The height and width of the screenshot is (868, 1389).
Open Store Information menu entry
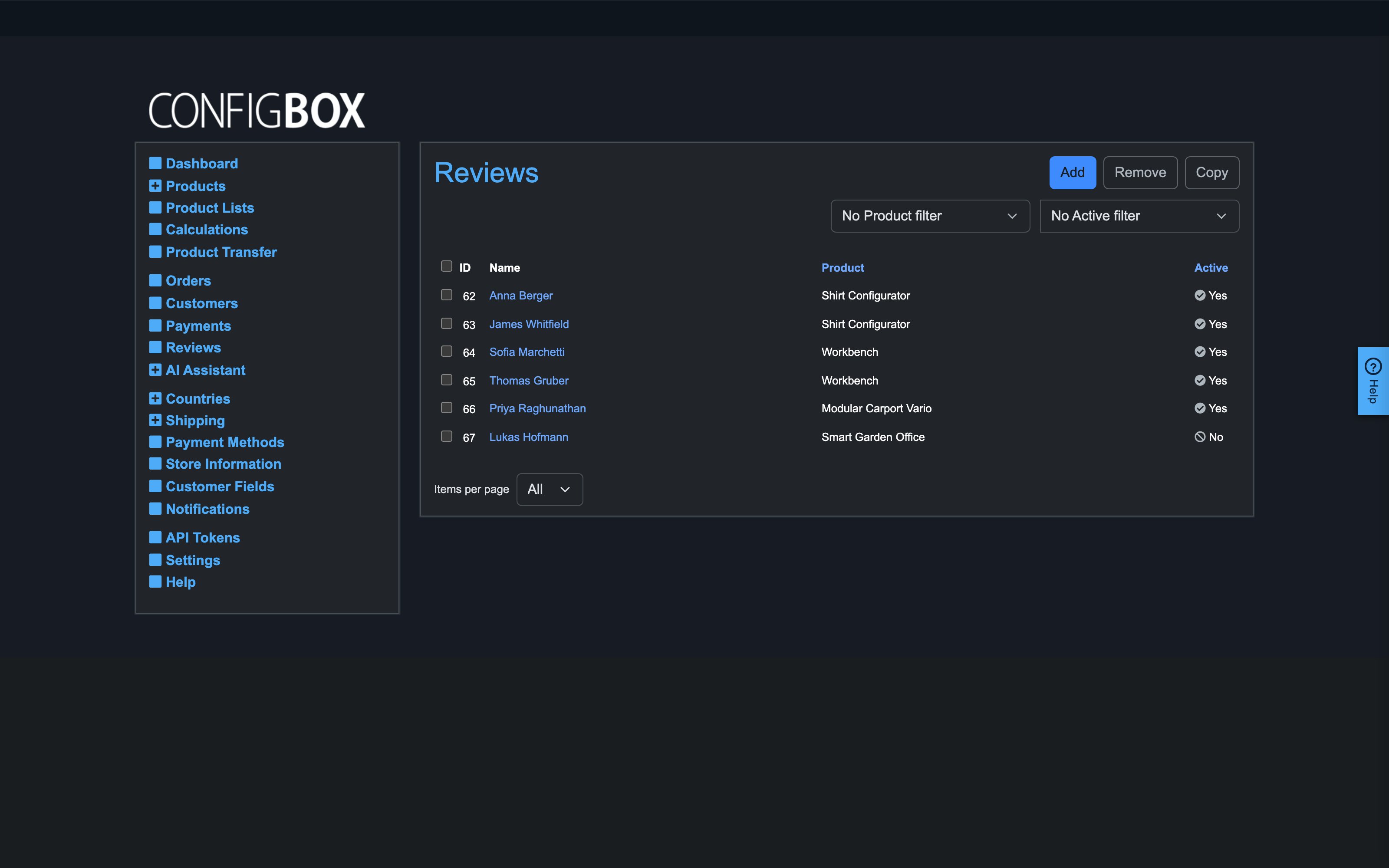(223, 464)
